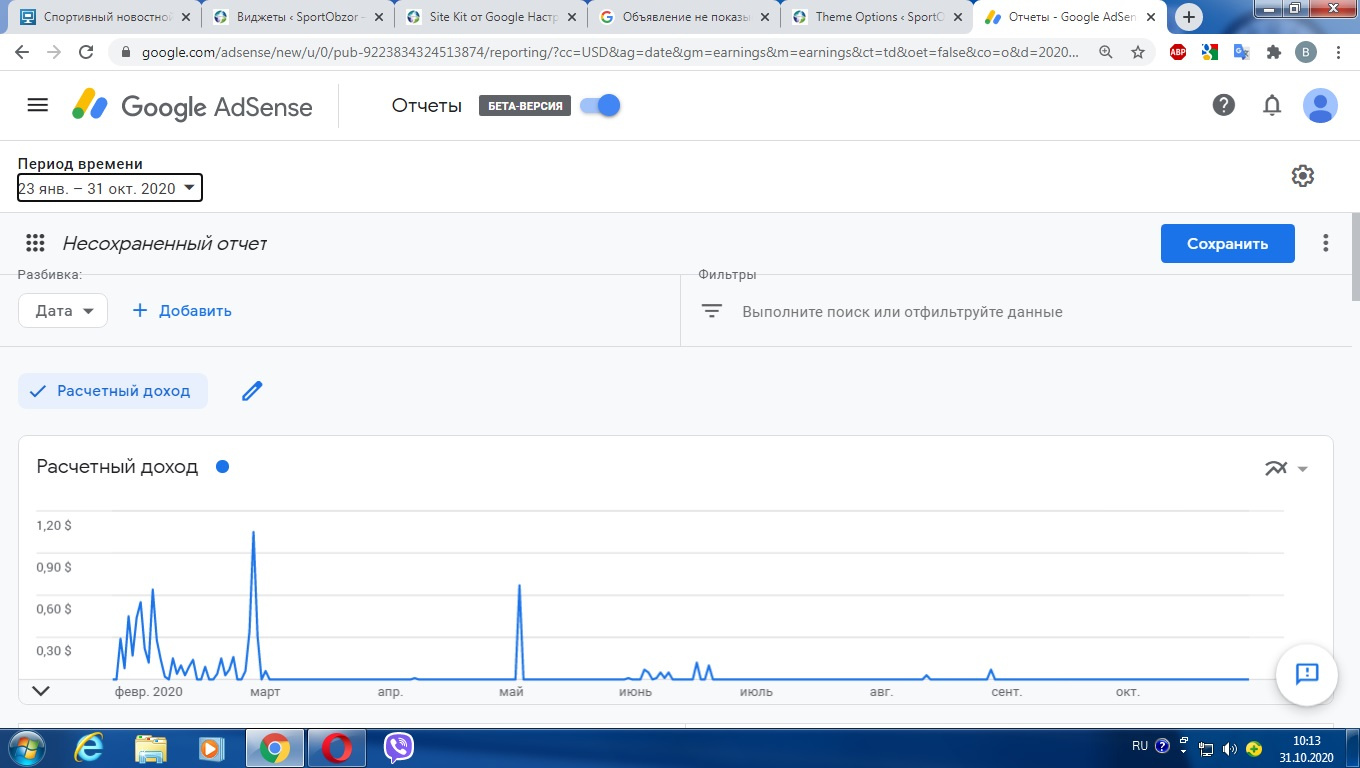Screen dimensions: 1360x768
Task: Open Viber from the taskbar
Action: (x=399, y=747)
